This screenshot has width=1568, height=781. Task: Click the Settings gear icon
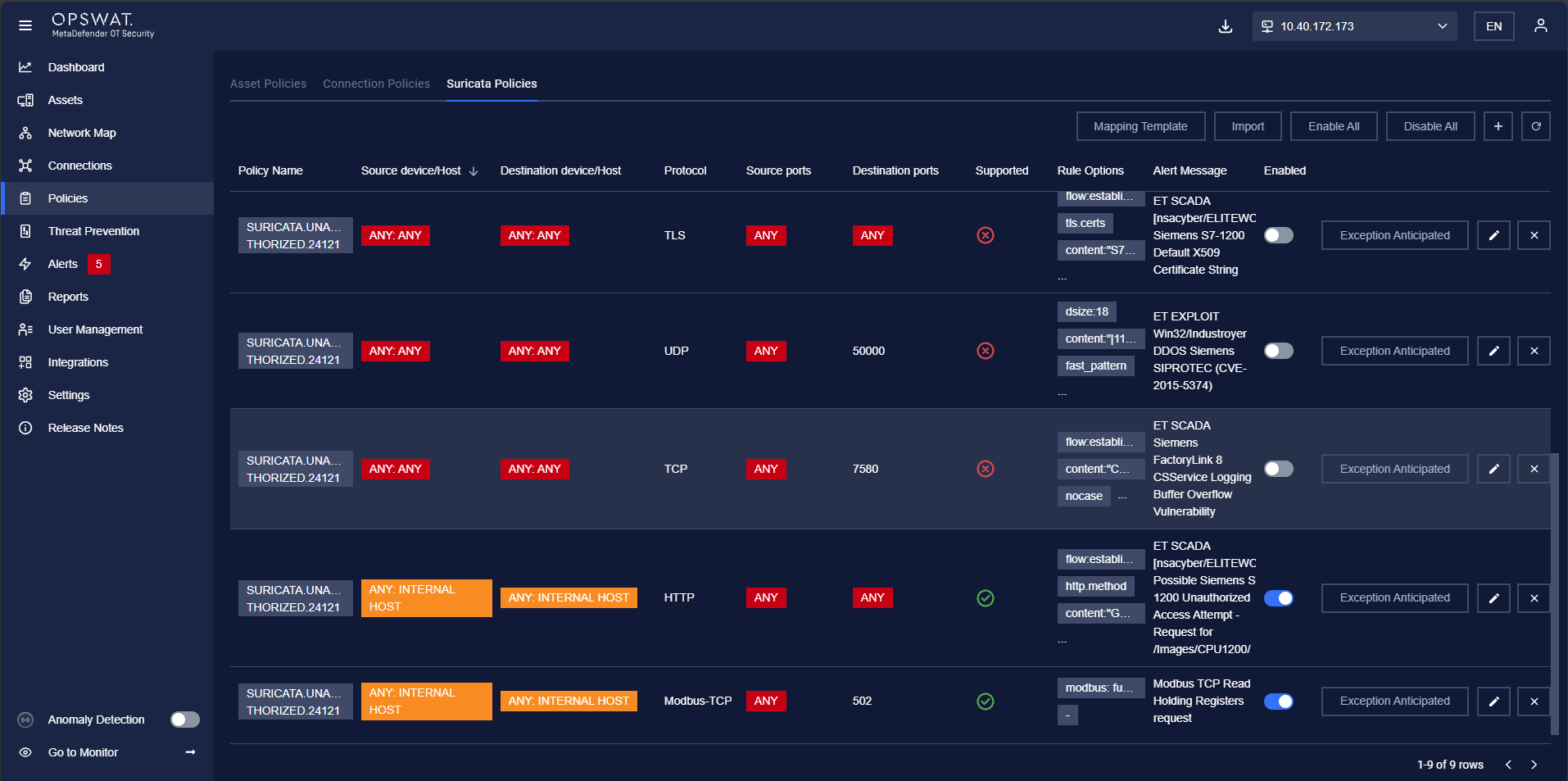[x=25, y=395]
